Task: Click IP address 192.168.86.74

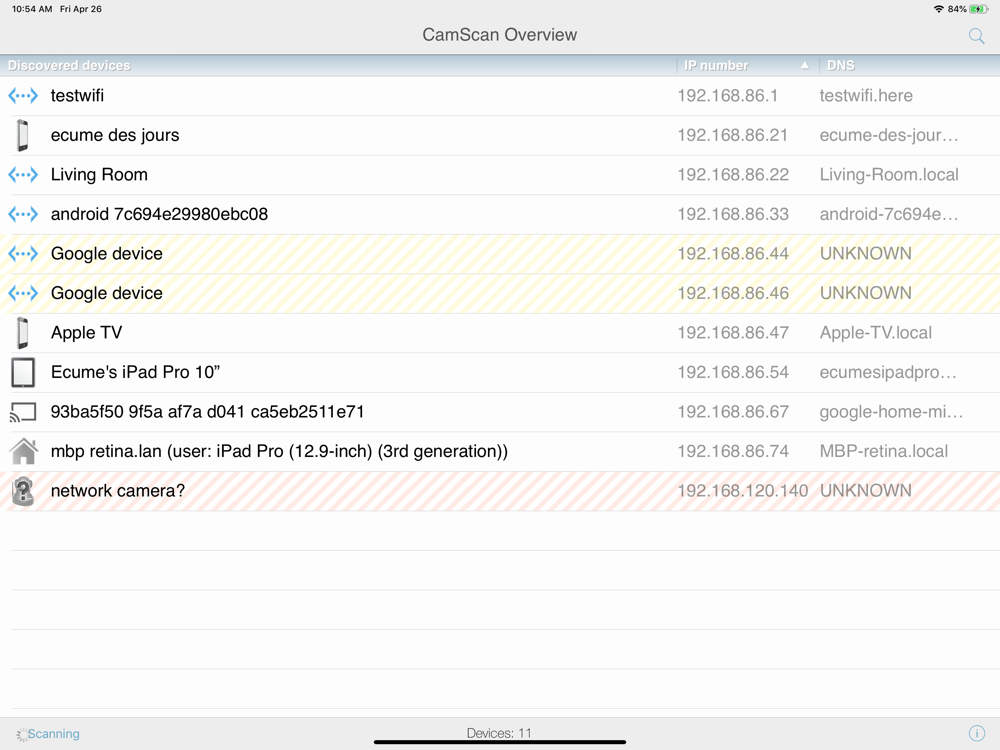Action: tap(733, 452)
